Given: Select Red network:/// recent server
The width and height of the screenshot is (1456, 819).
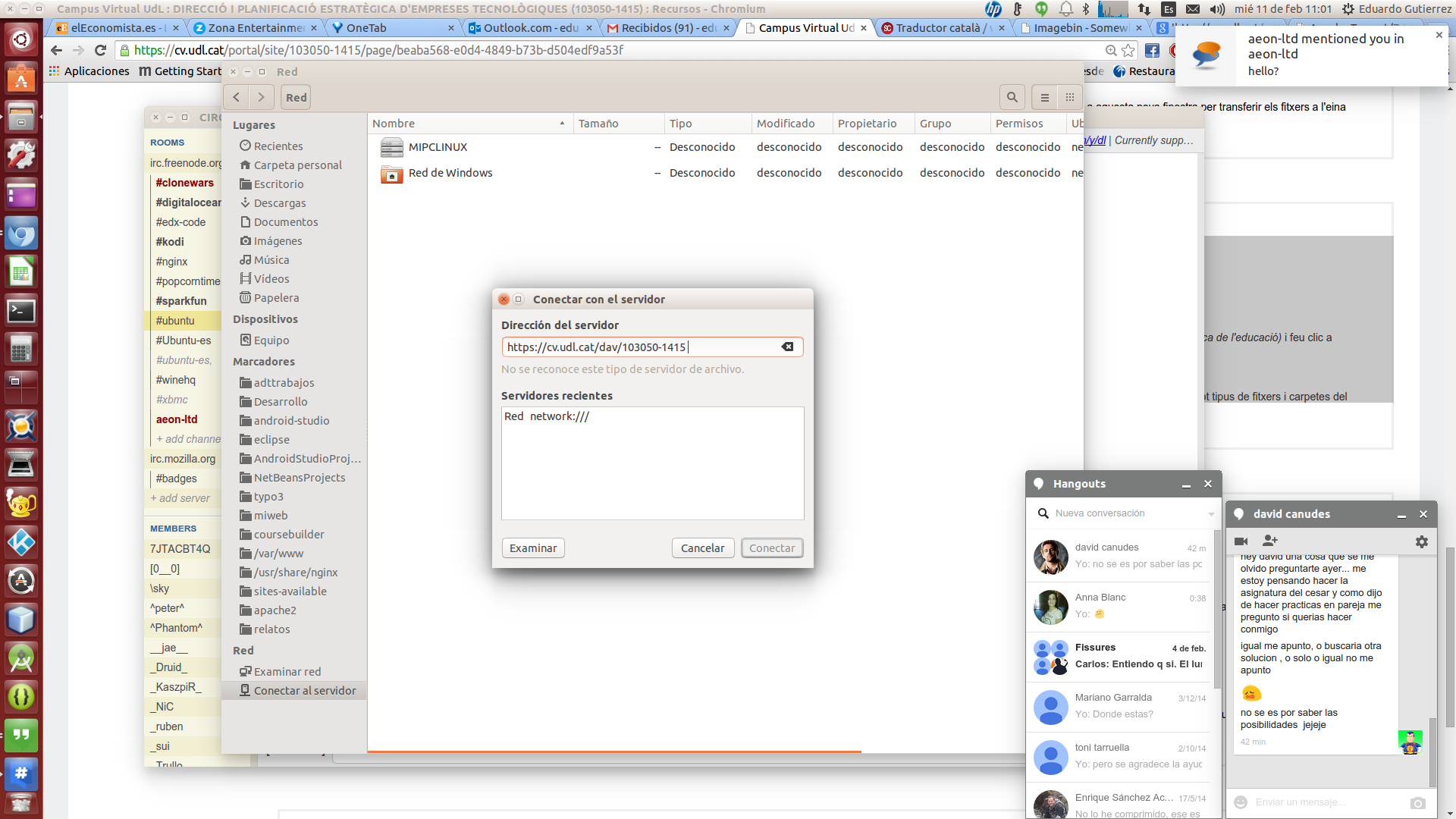Looking at the screenshot, I should coord(652,416).
